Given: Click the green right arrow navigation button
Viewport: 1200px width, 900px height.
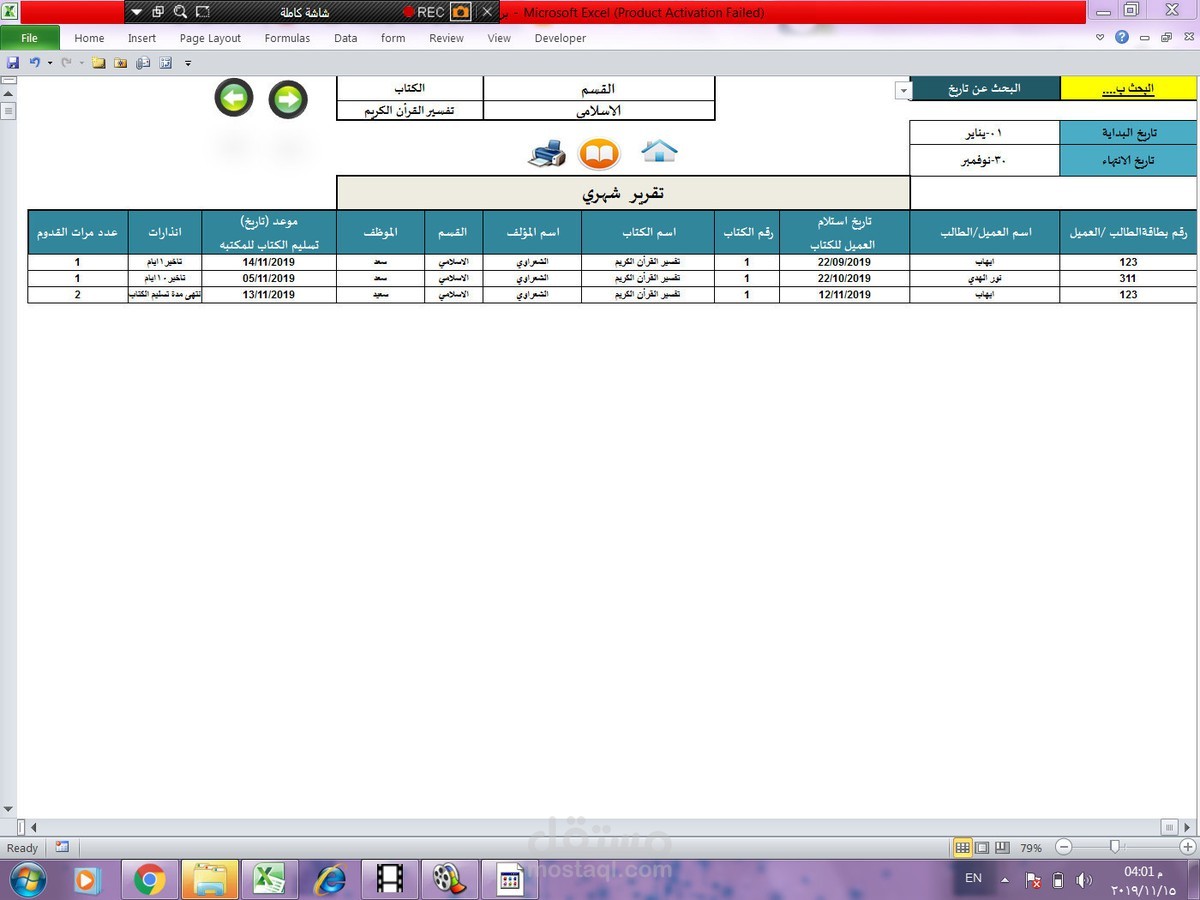Looking at the screenshot, I should coord(288,99).
